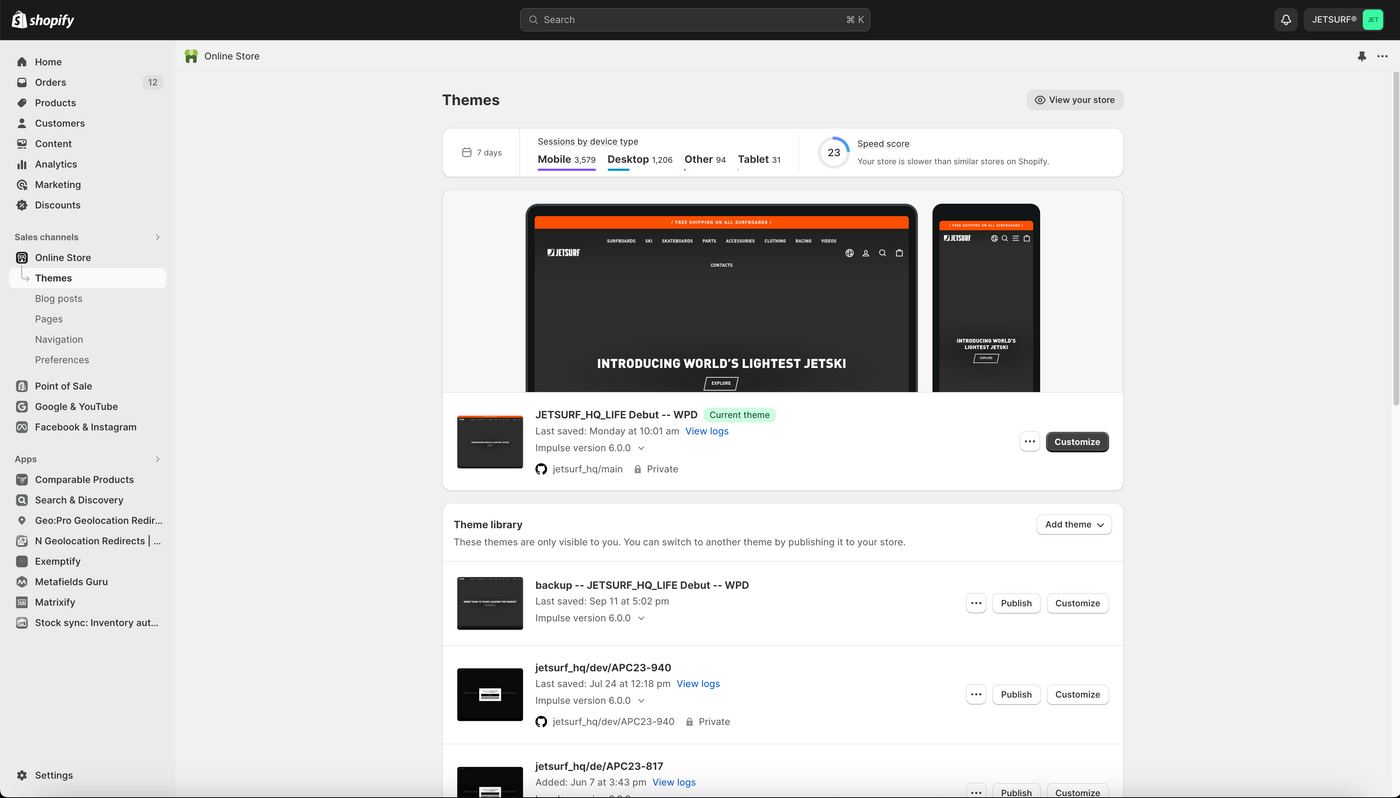Select the Tablet sessions tab
Screen dimensions: 1400x798
point(759,160)
